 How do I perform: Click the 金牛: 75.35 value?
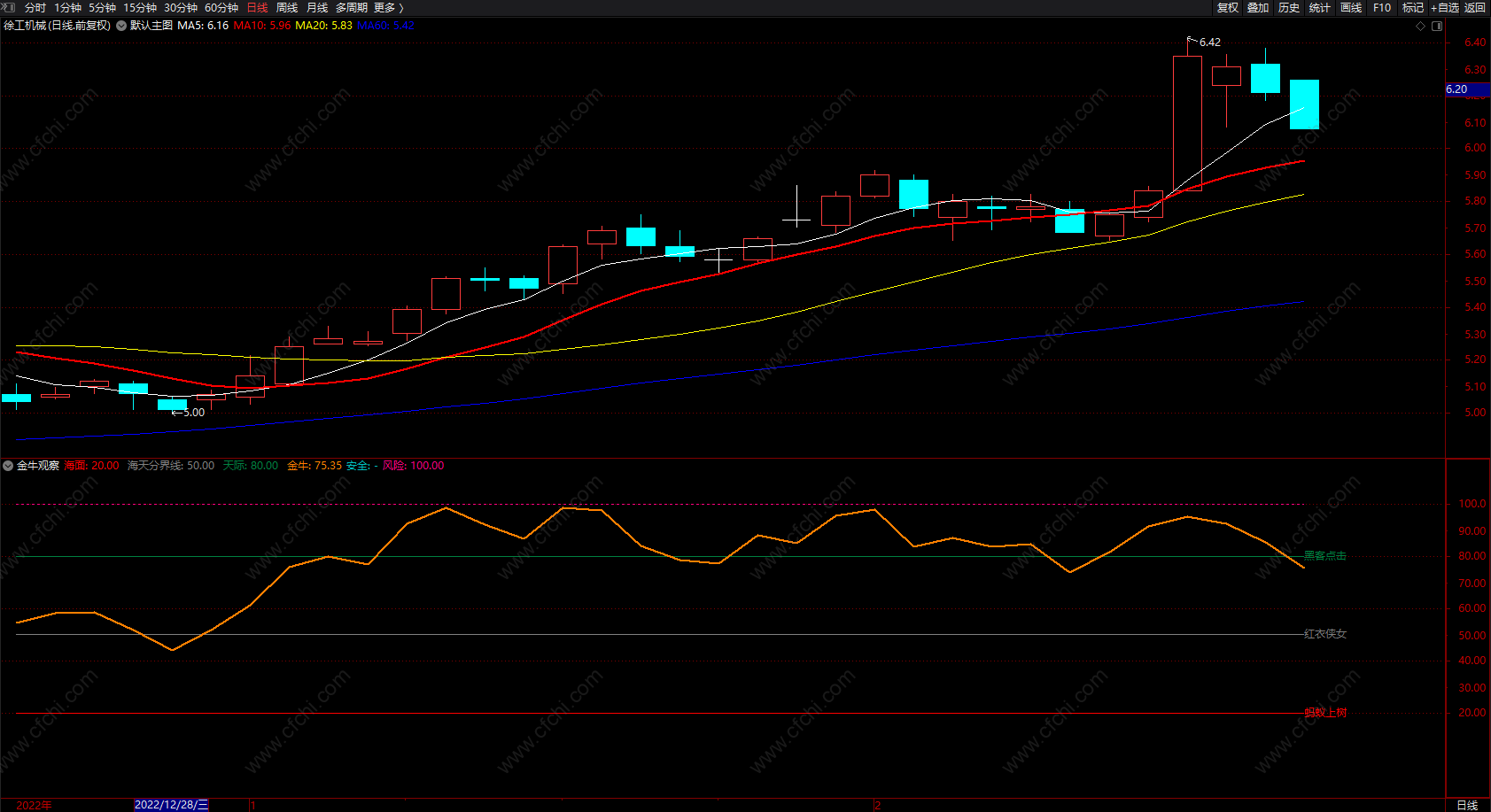coord(315,466)
